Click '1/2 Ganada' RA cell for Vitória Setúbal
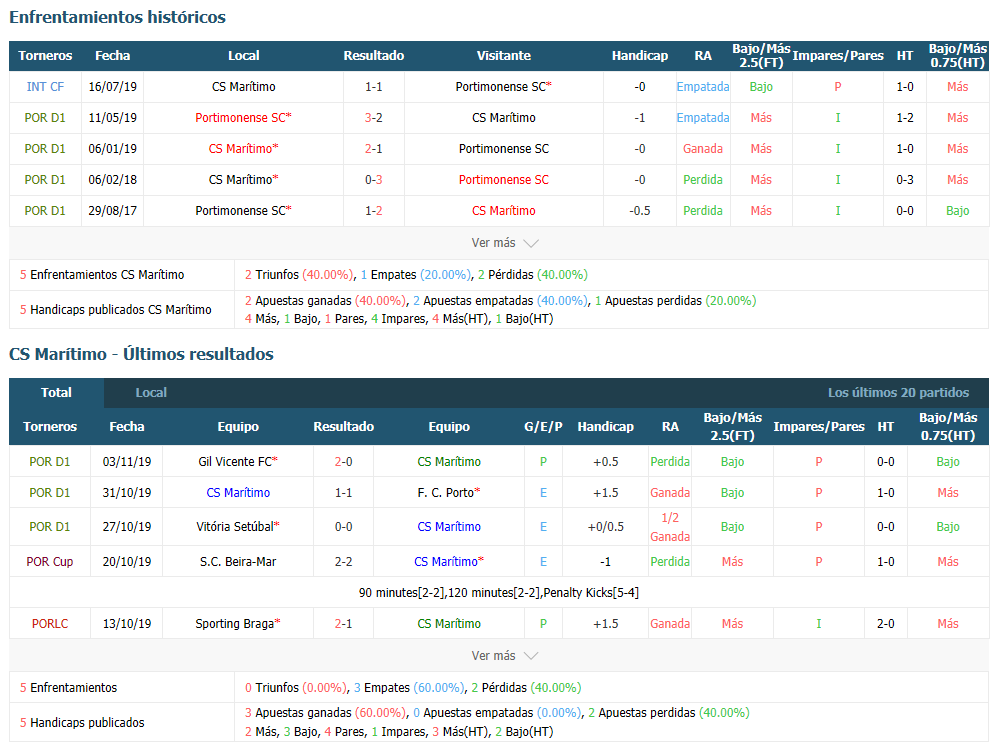The height and width of the screenshot is (745, 1001). [x=670, y=527]
